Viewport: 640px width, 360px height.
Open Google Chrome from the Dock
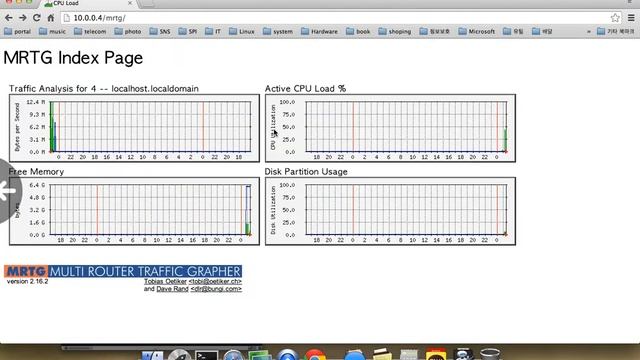point(315,354)
